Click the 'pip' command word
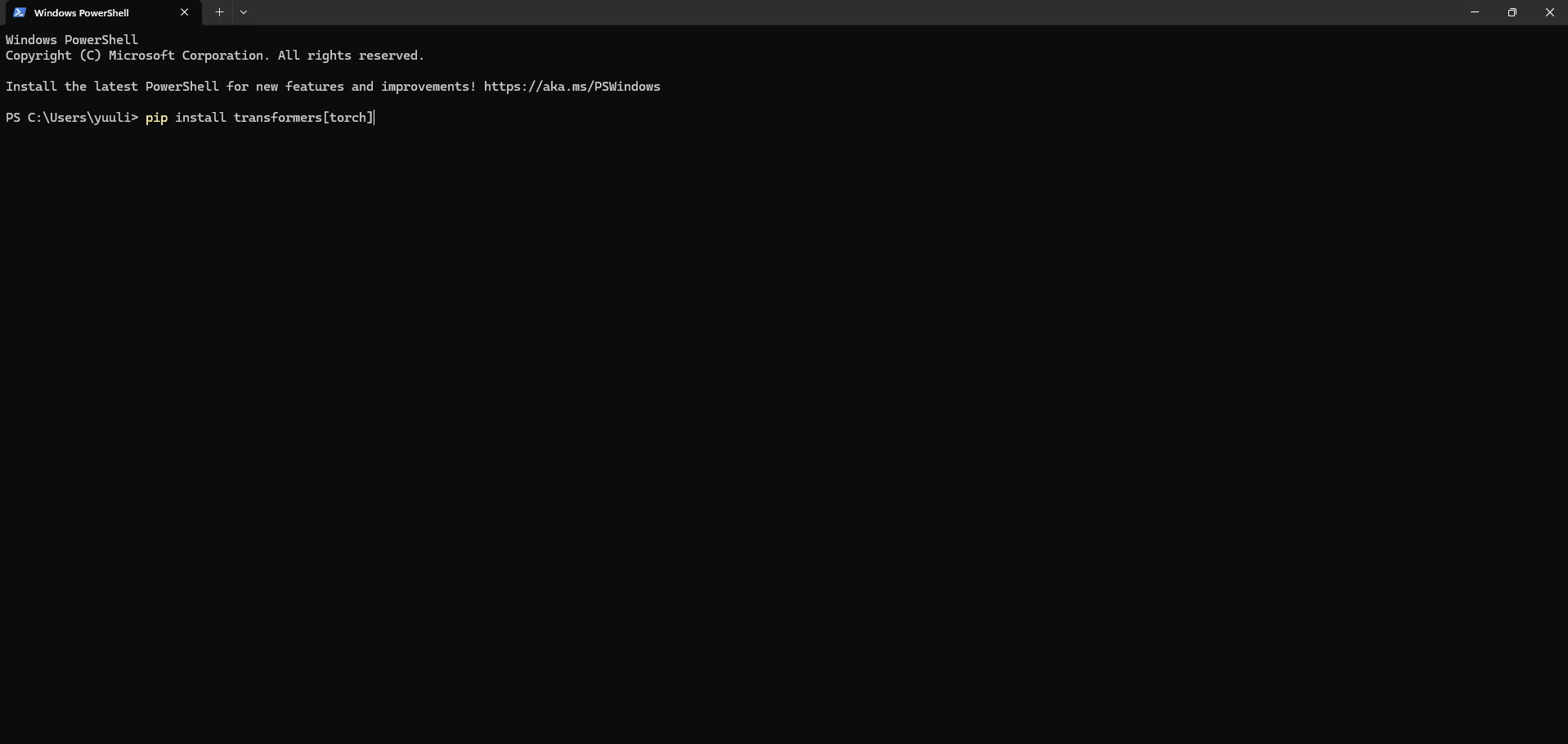 156,118
